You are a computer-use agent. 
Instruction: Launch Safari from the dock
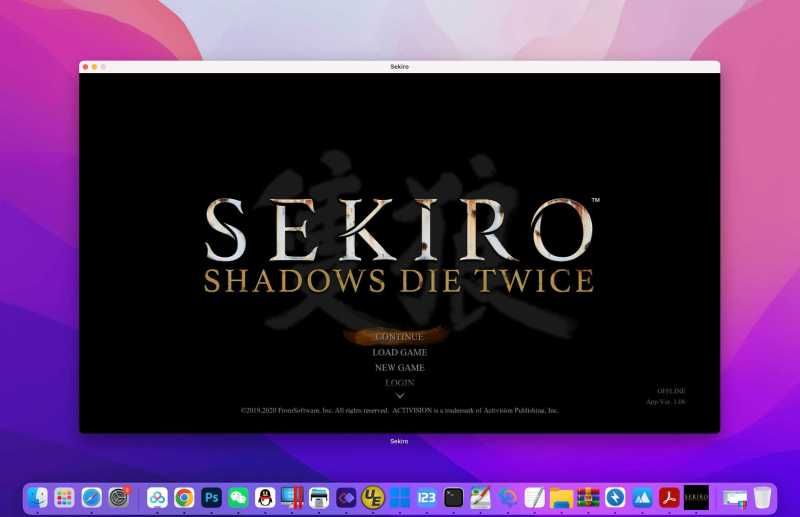pyautogui.click(x=92, y=498)
